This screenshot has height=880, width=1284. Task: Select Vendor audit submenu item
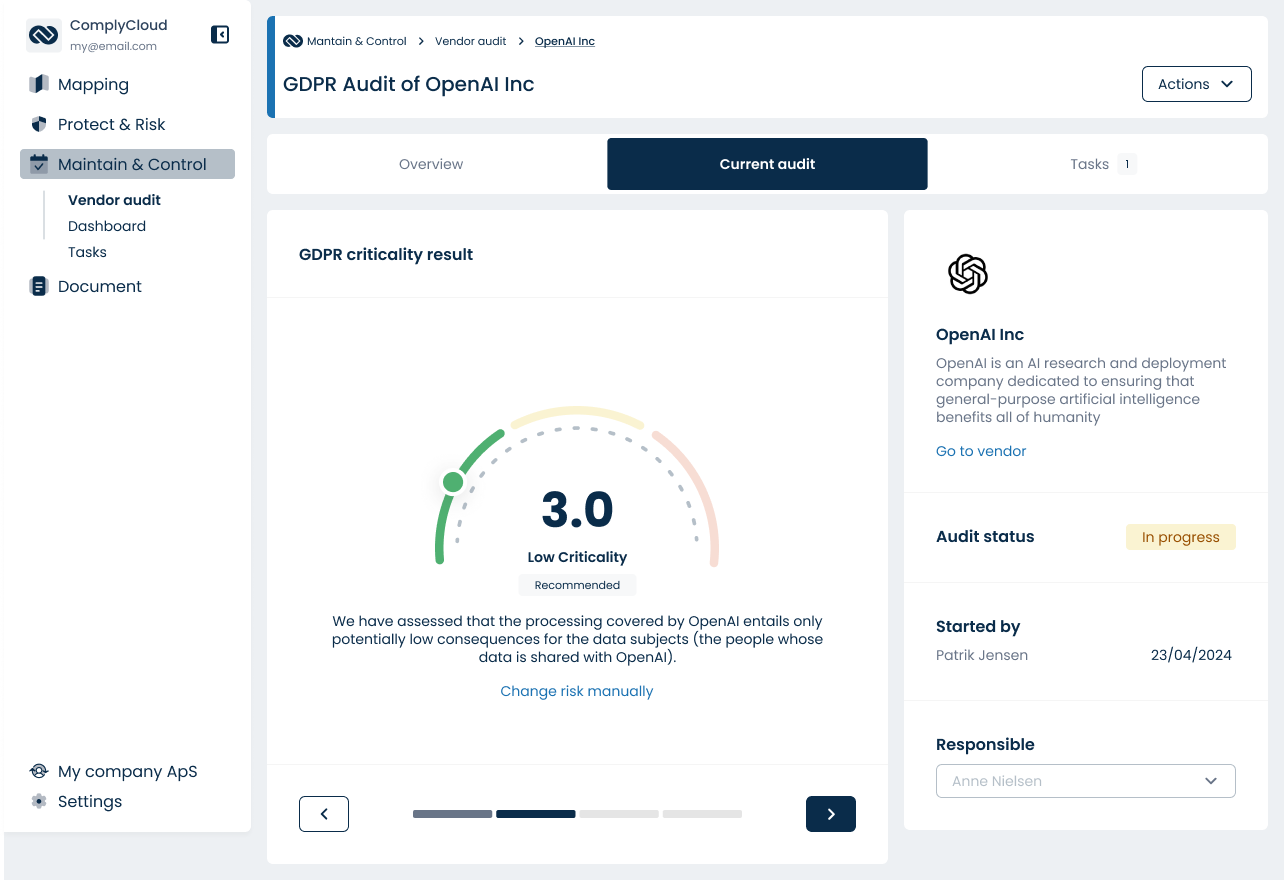coord(114,200)
